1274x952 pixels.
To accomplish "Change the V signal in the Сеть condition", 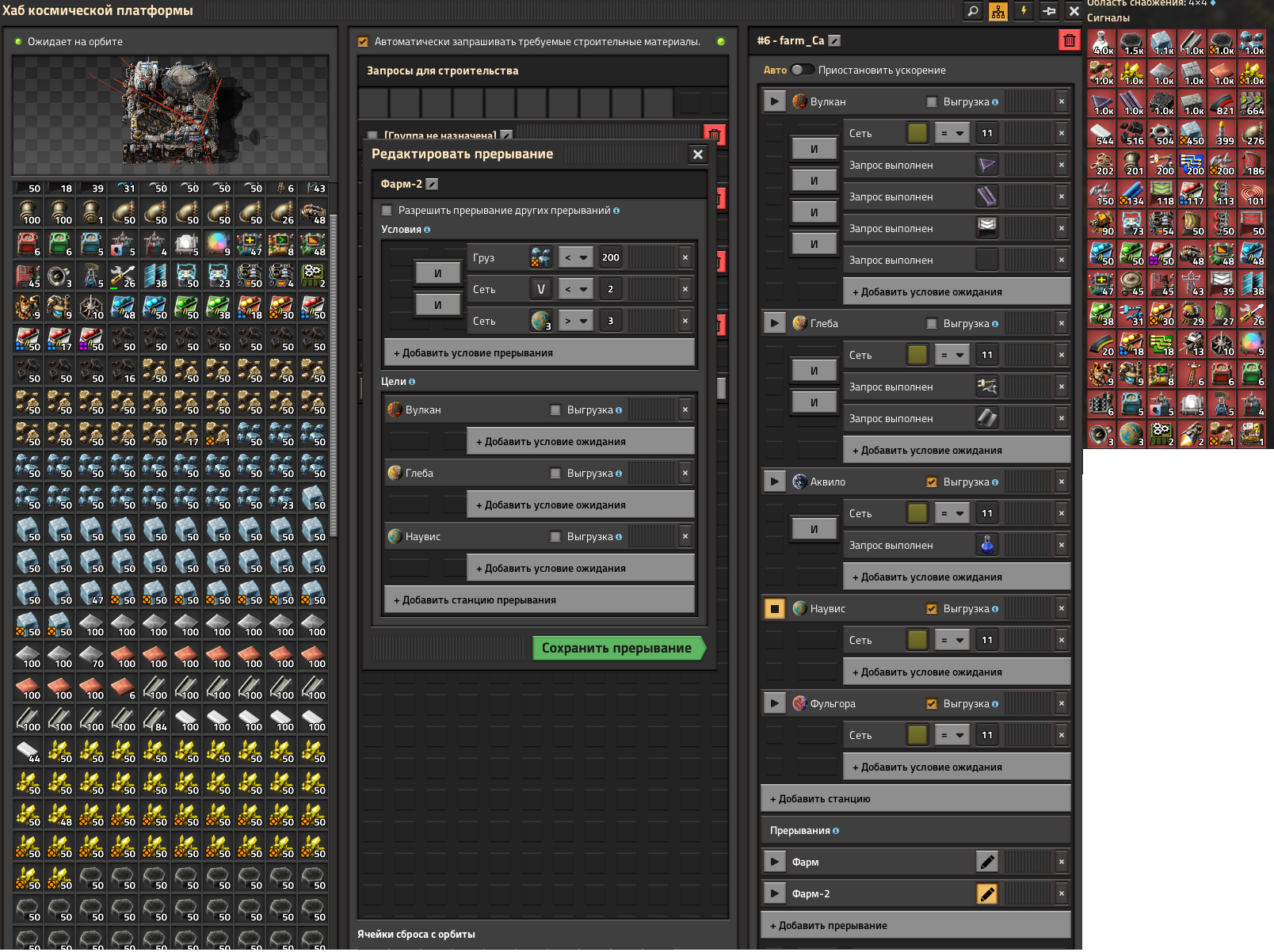I will tap(541, 289).
